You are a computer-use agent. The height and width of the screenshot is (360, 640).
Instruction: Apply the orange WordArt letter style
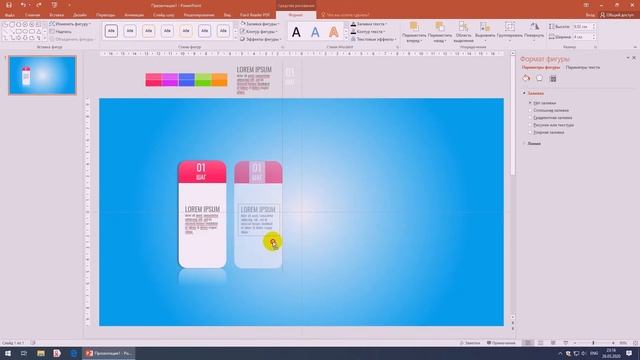[x=333, y=32]
